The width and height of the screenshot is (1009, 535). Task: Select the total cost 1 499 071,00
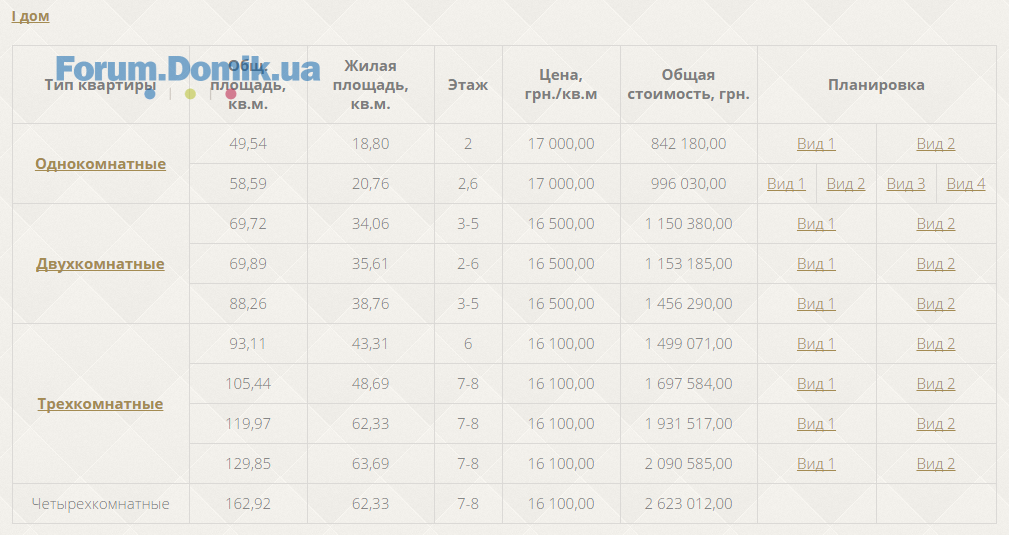[x=689, y=344]
